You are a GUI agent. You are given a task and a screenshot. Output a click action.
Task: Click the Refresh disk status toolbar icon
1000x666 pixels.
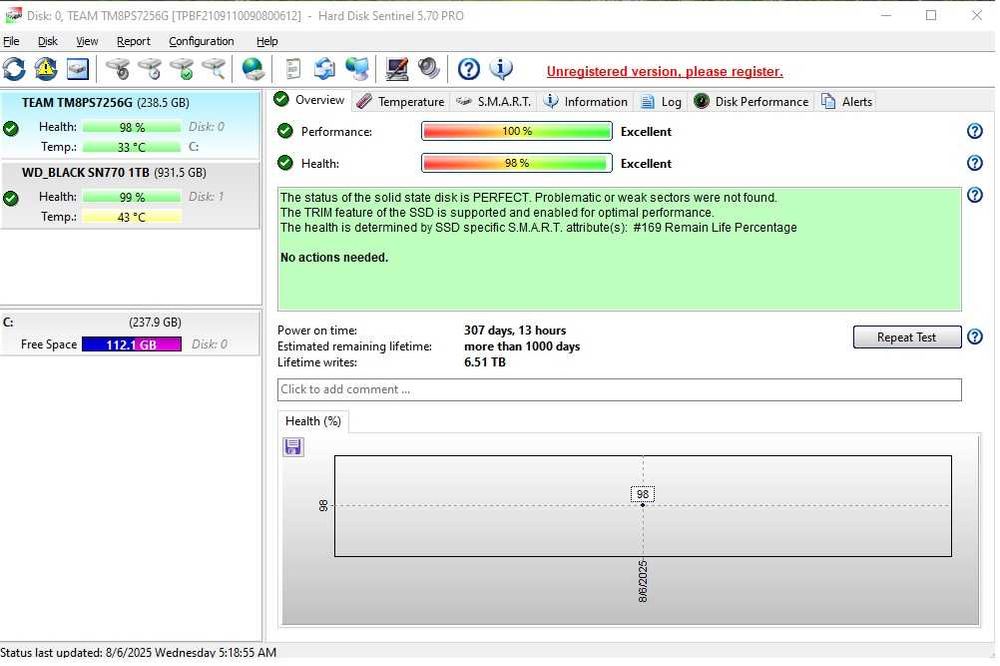click(x=14, y=69)
